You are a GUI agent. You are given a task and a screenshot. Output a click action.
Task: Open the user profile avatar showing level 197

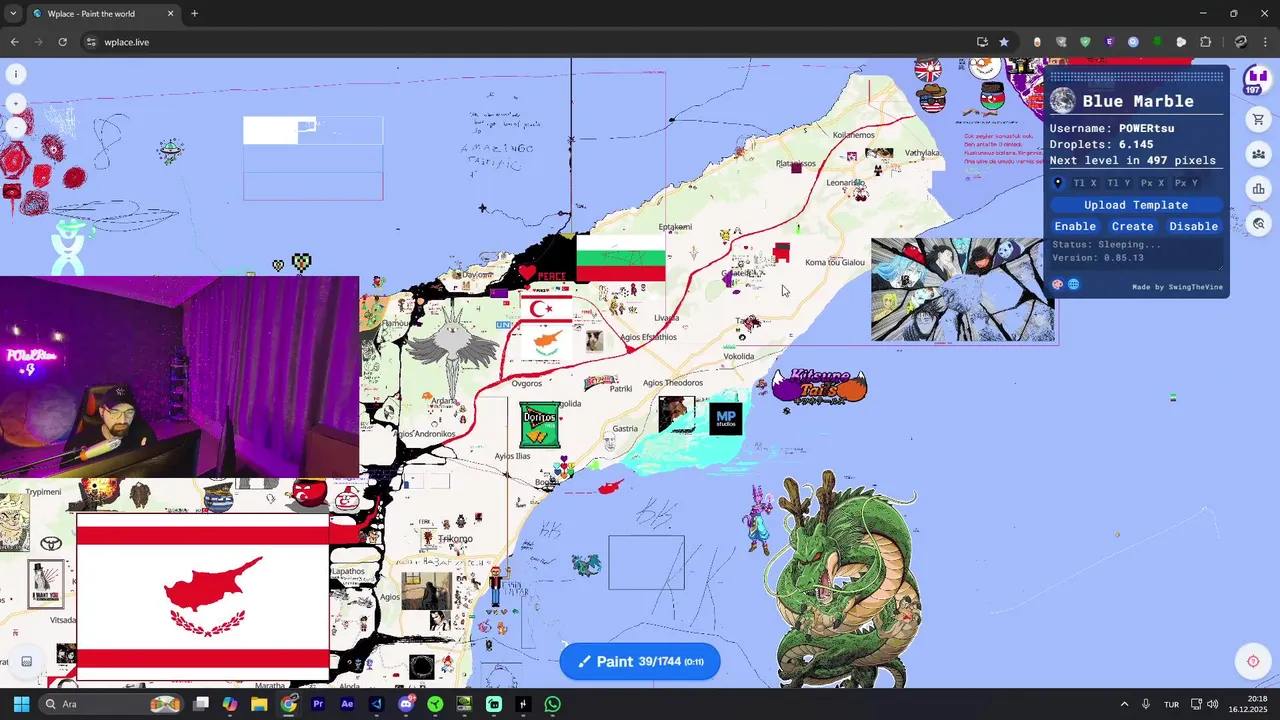[1257, 80]
